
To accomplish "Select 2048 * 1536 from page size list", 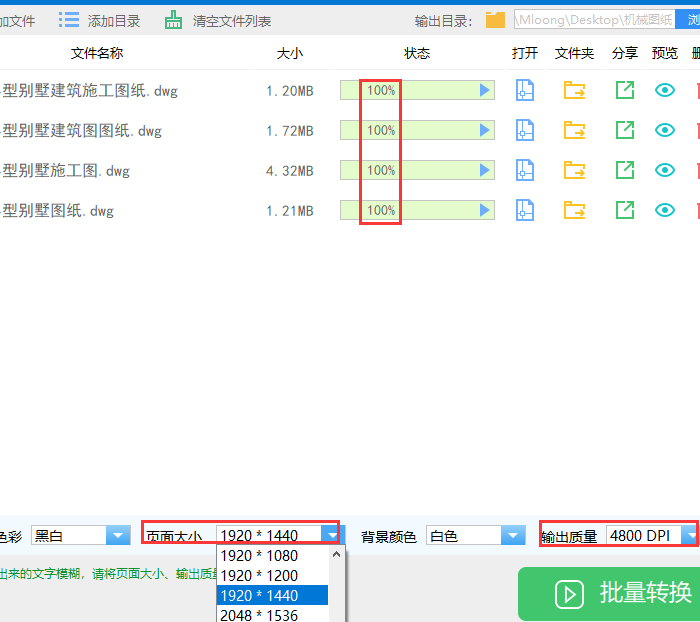I will tap(272, 615).
